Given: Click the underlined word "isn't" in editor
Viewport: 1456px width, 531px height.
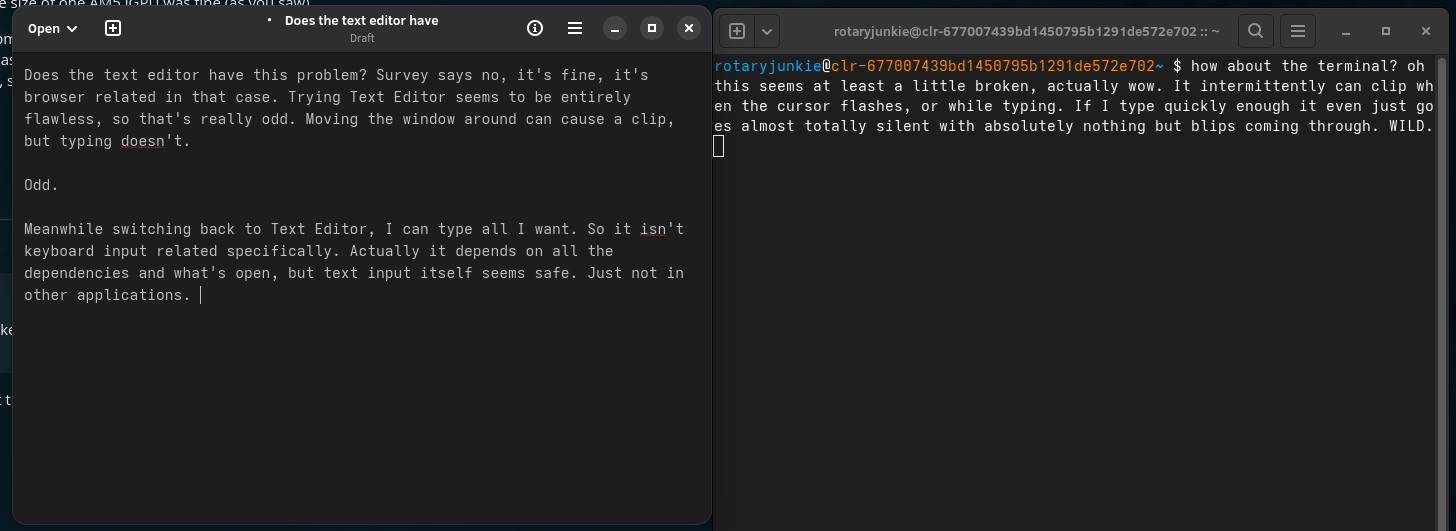Looking at the screenshot, I should 662,230.
